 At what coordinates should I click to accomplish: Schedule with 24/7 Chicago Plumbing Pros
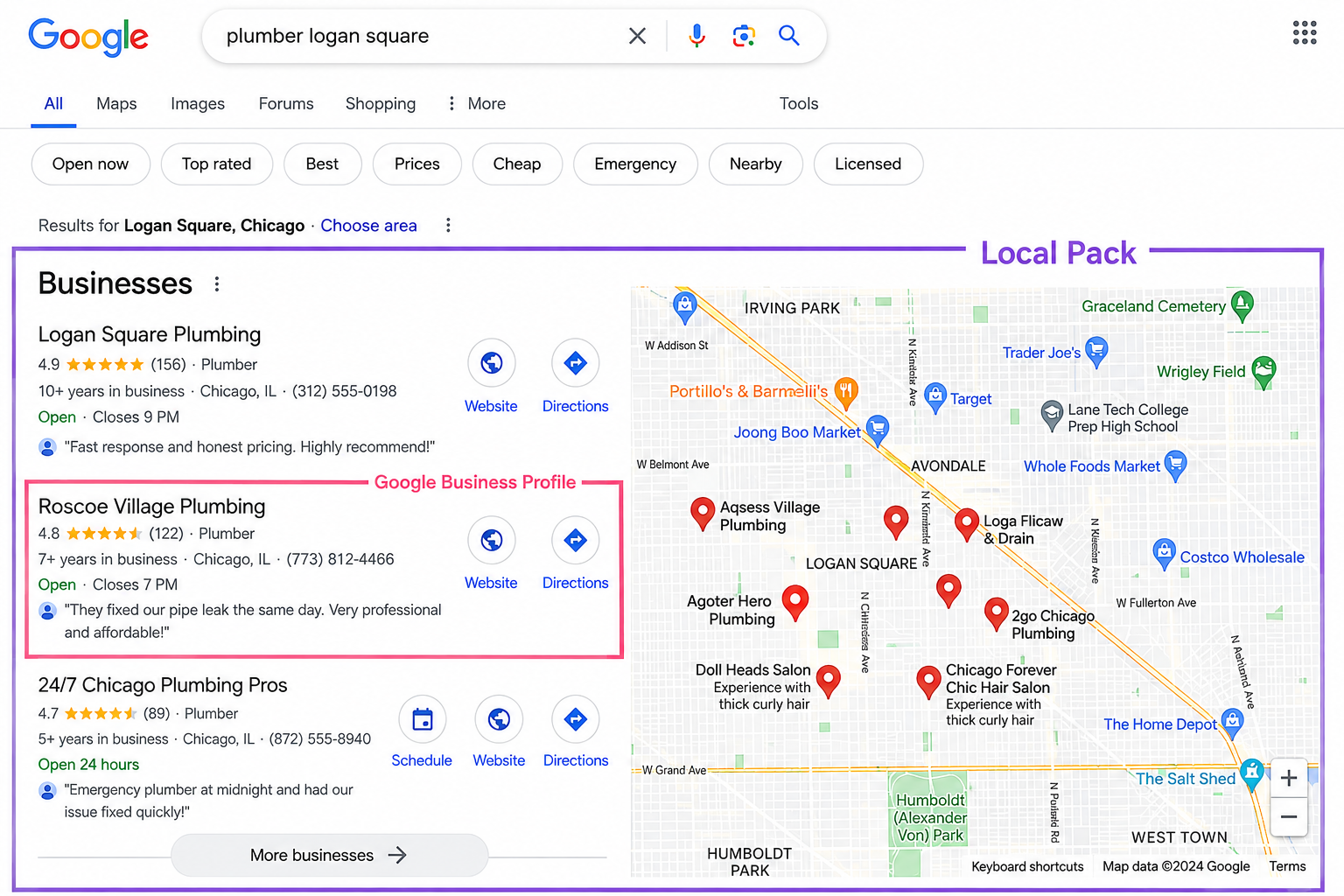(x=422, y=719)
